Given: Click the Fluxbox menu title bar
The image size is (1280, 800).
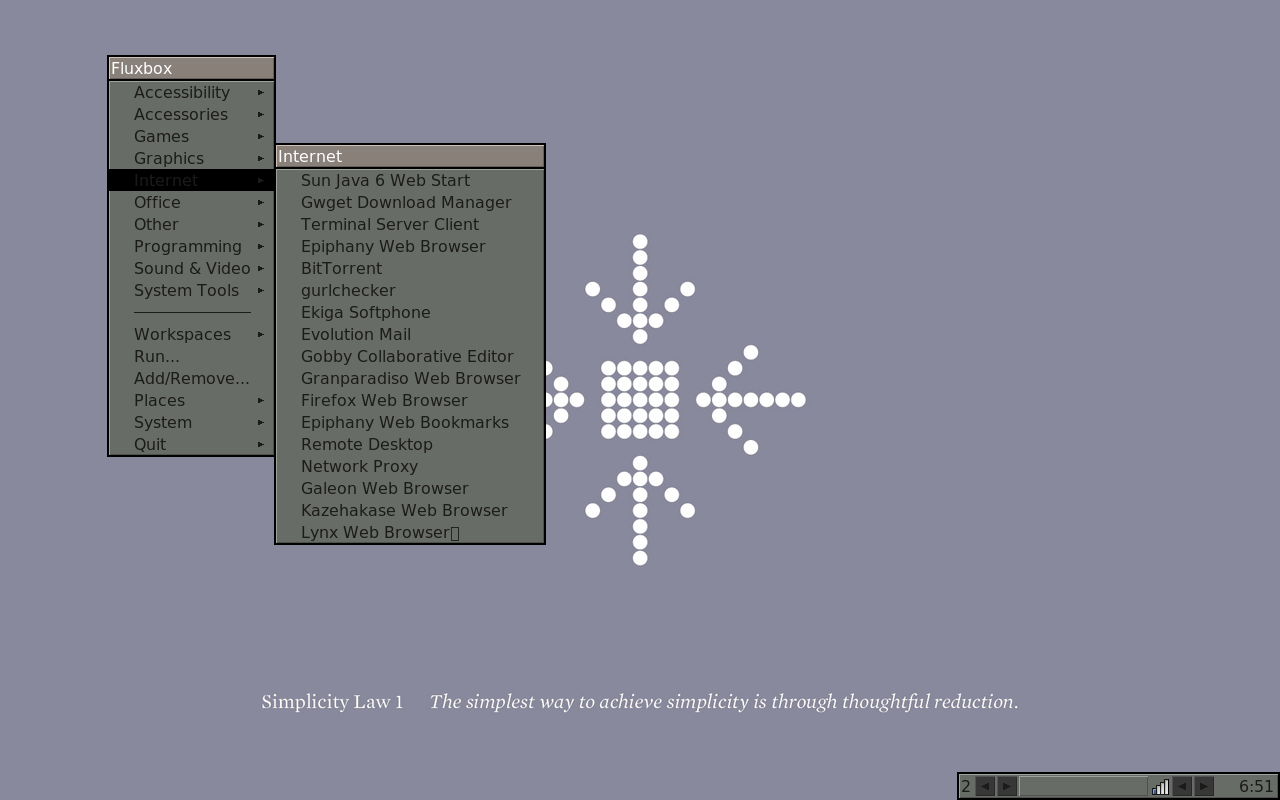Looking at the screenshot, I should (191, 68).
